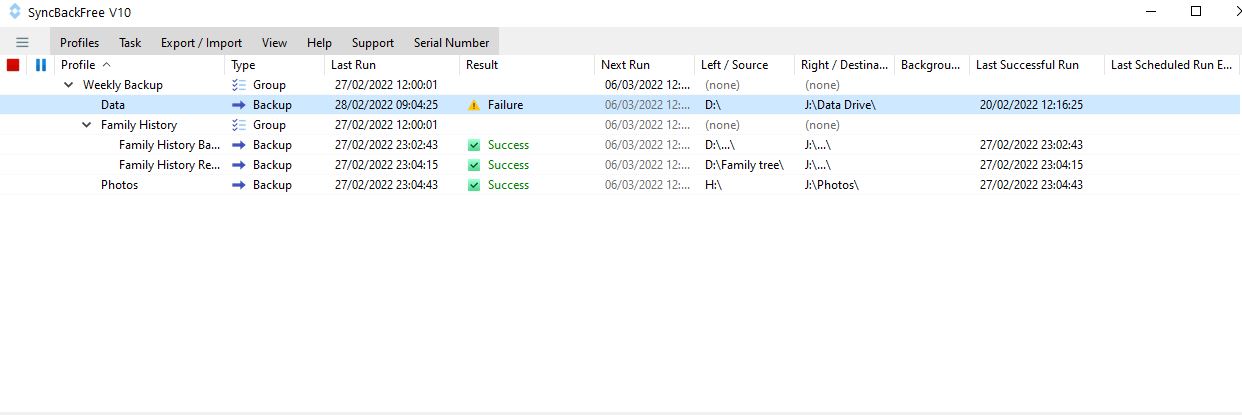Click the Family History group type icon

point(239,125)
